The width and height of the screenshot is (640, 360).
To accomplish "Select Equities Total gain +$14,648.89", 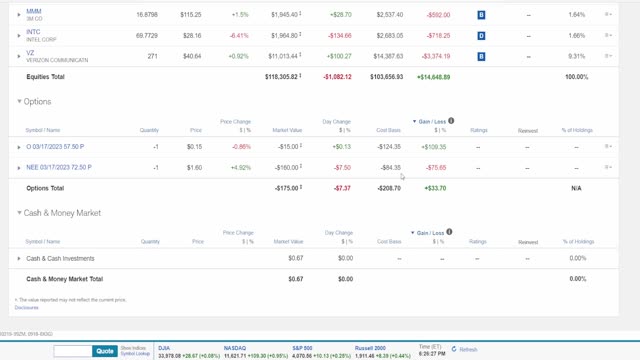I will click(433, 77).
